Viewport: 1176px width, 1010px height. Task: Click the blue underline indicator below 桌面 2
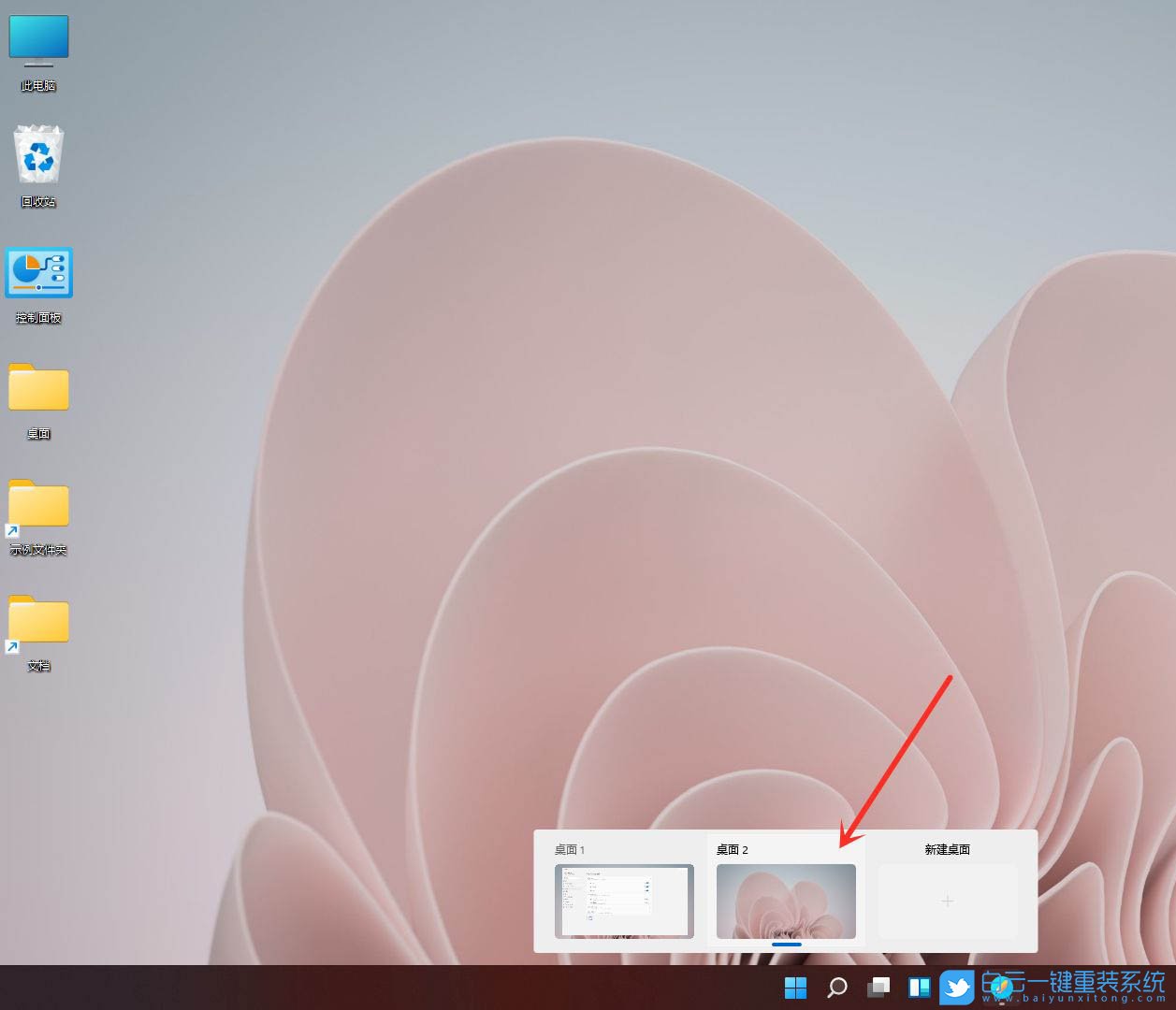[787, 945]
